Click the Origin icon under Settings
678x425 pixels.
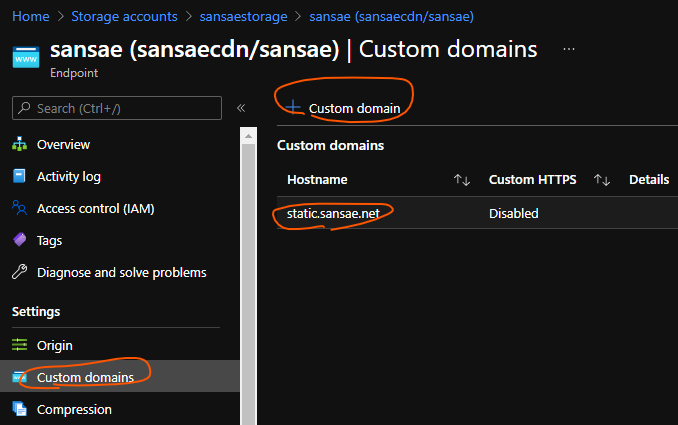pyautogui.click(x=19, y=346)
